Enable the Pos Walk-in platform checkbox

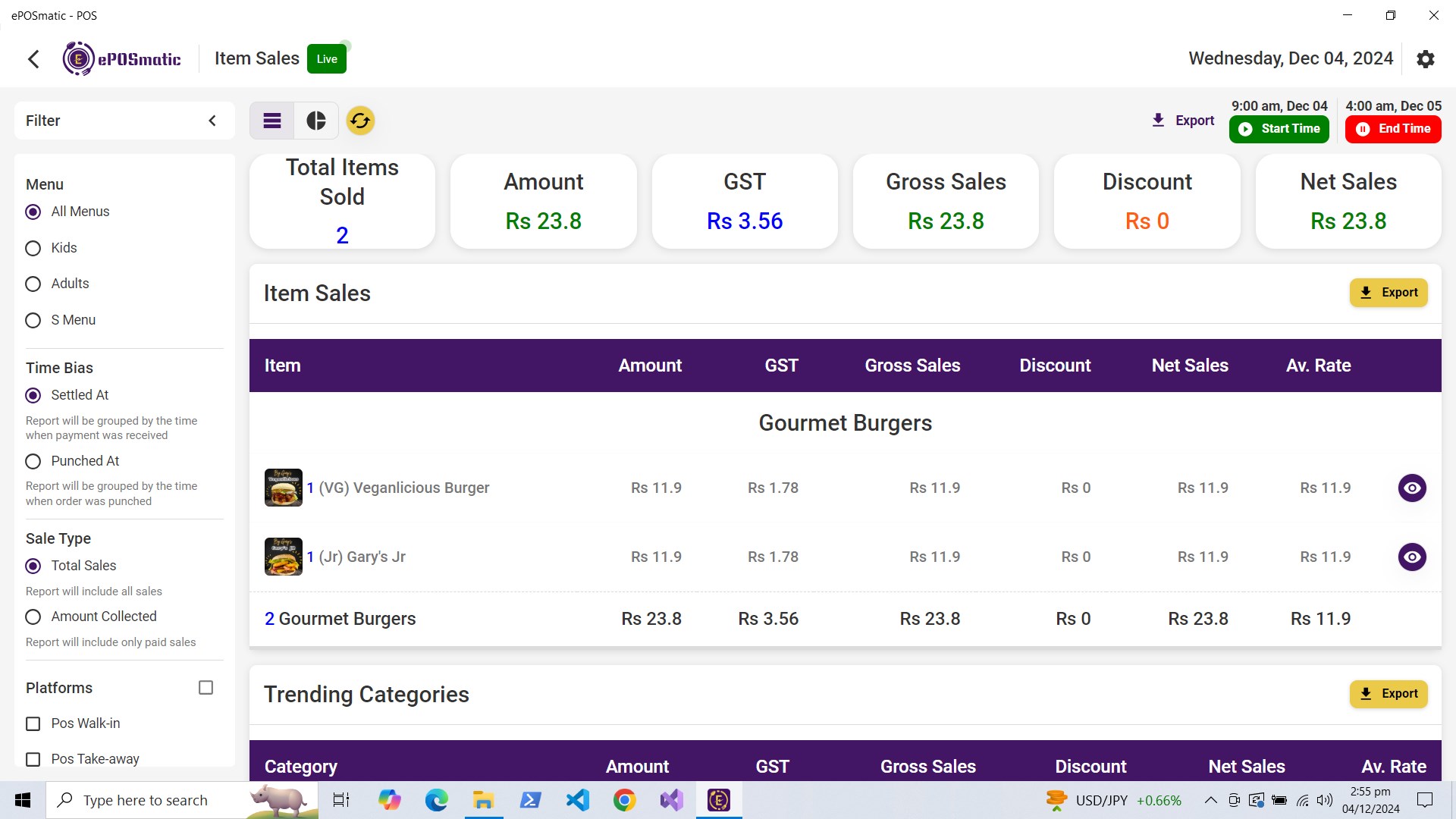coord(33,723)
